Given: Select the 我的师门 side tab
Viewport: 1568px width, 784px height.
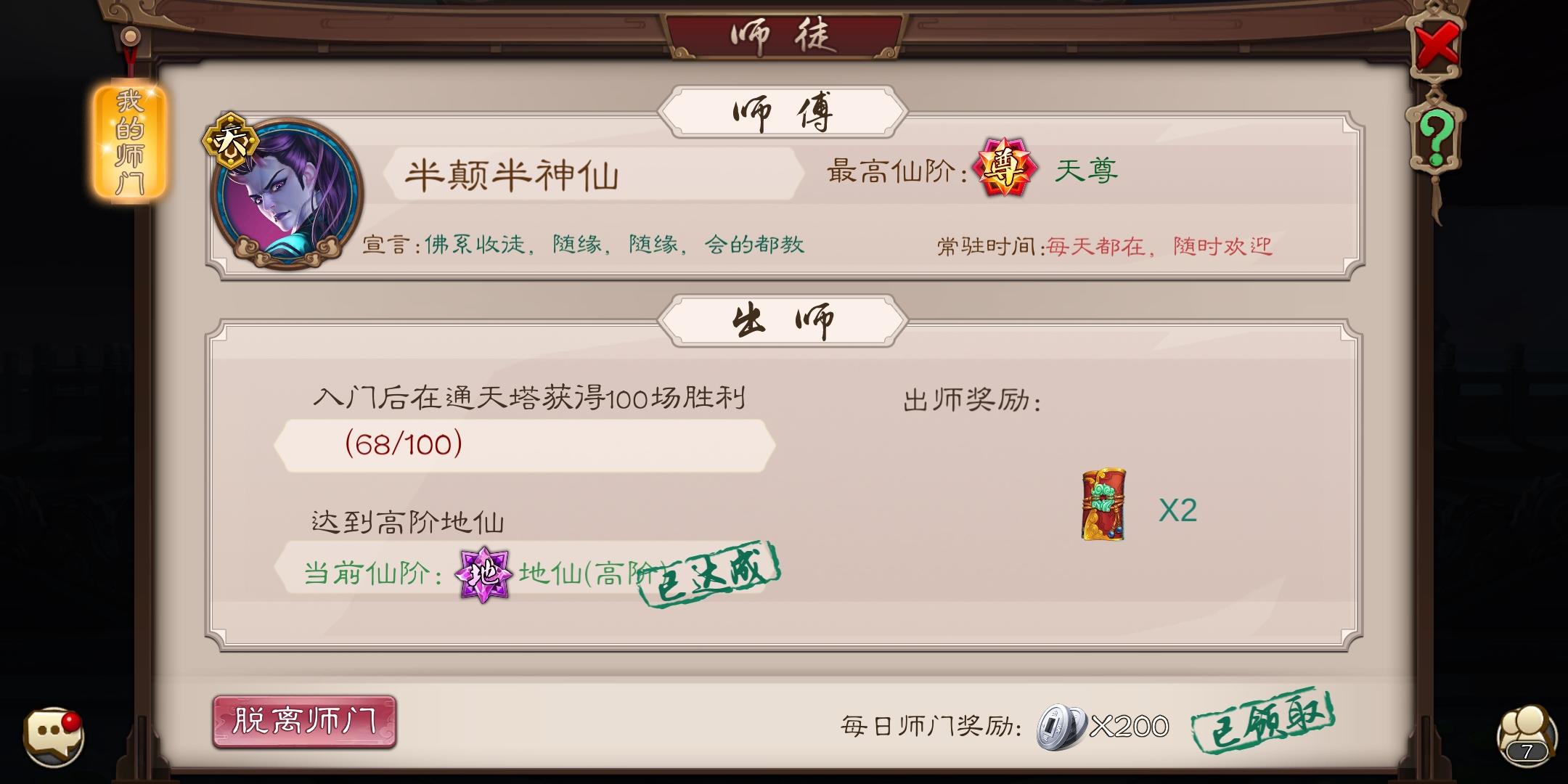Looking at the screenshot, I should [x=130, y=142].
